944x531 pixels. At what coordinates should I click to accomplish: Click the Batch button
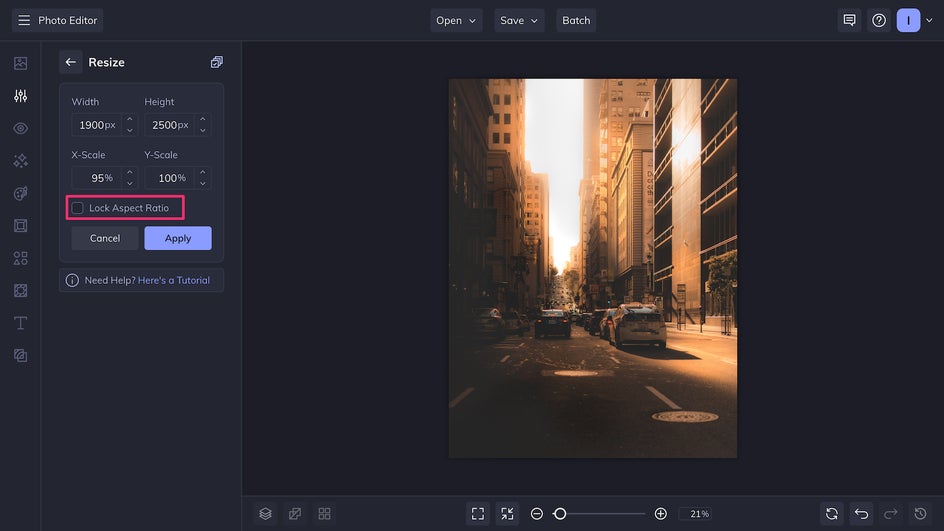576,20
